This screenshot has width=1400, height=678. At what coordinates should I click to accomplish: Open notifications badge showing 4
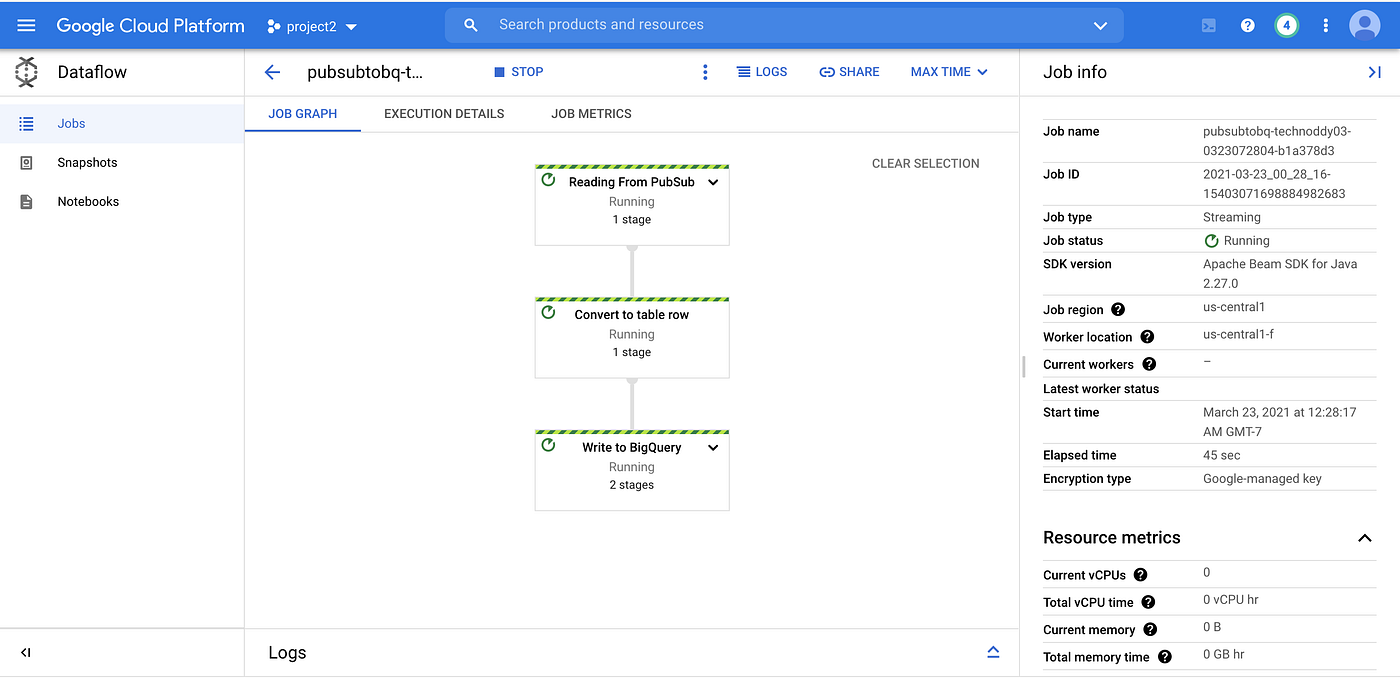click(x=1286, y=25)
